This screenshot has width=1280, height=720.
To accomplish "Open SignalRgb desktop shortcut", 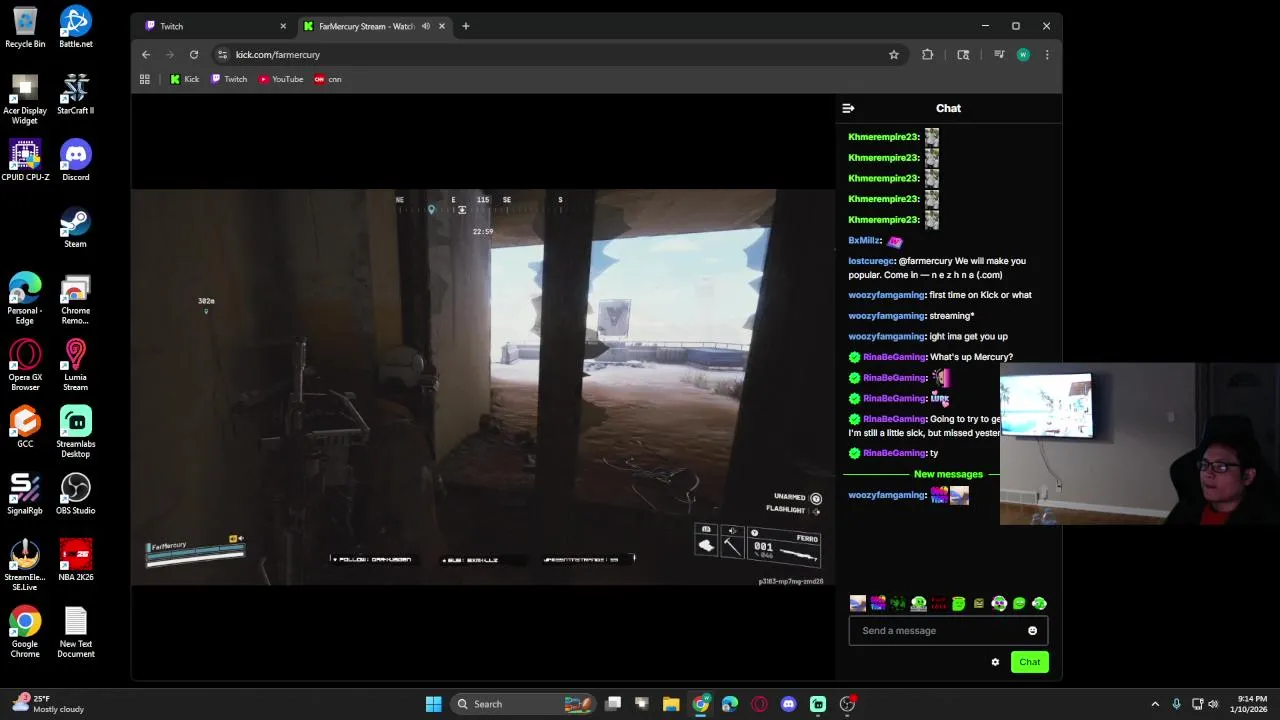I will pos(25,494).
